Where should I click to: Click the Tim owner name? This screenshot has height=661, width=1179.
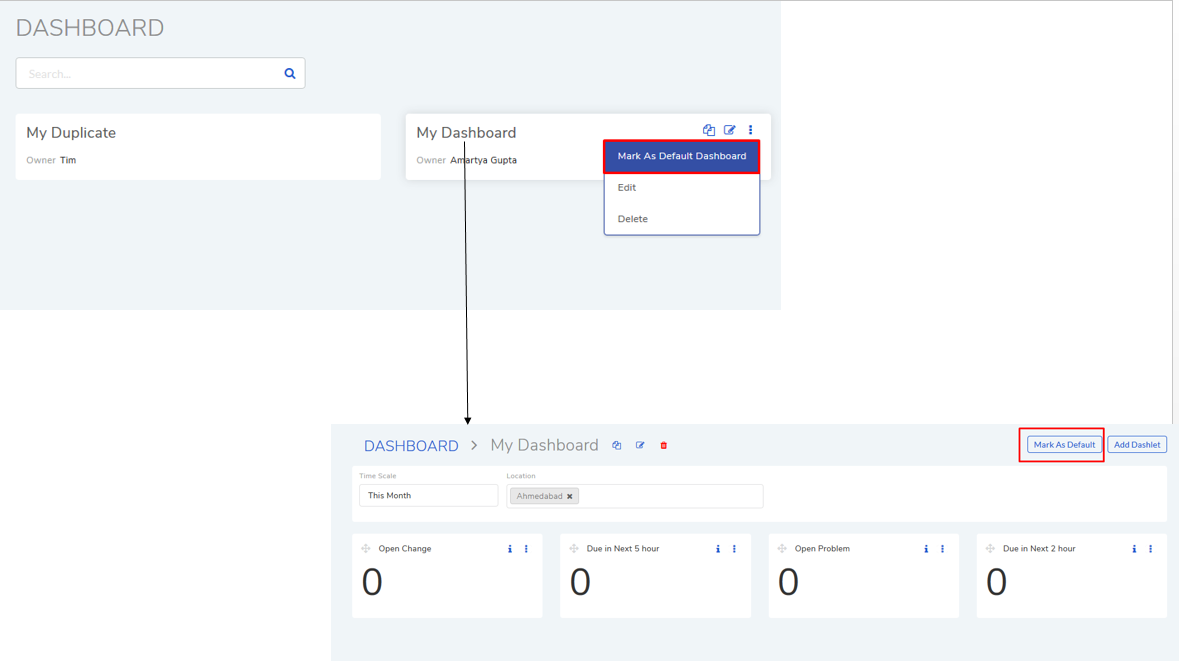tap(68, 160)
